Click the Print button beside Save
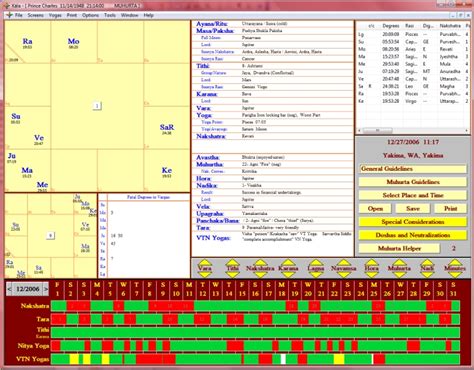This screenshot has width=474, height=370. click(x=450, y=209)
